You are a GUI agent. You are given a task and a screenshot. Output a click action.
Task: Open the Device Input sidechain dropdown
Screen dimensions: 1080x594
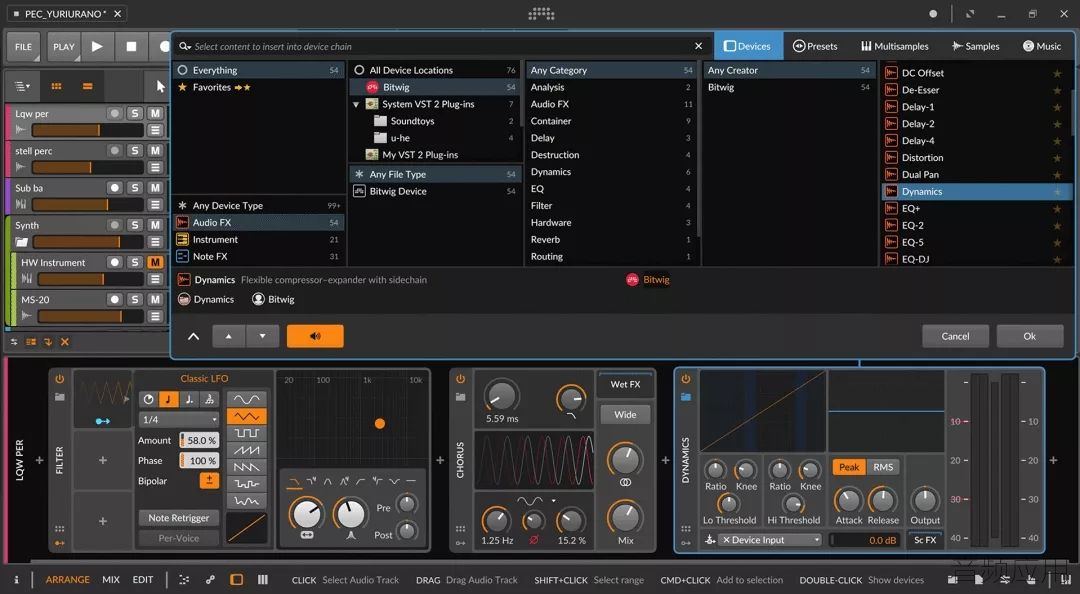click(770, 540)
